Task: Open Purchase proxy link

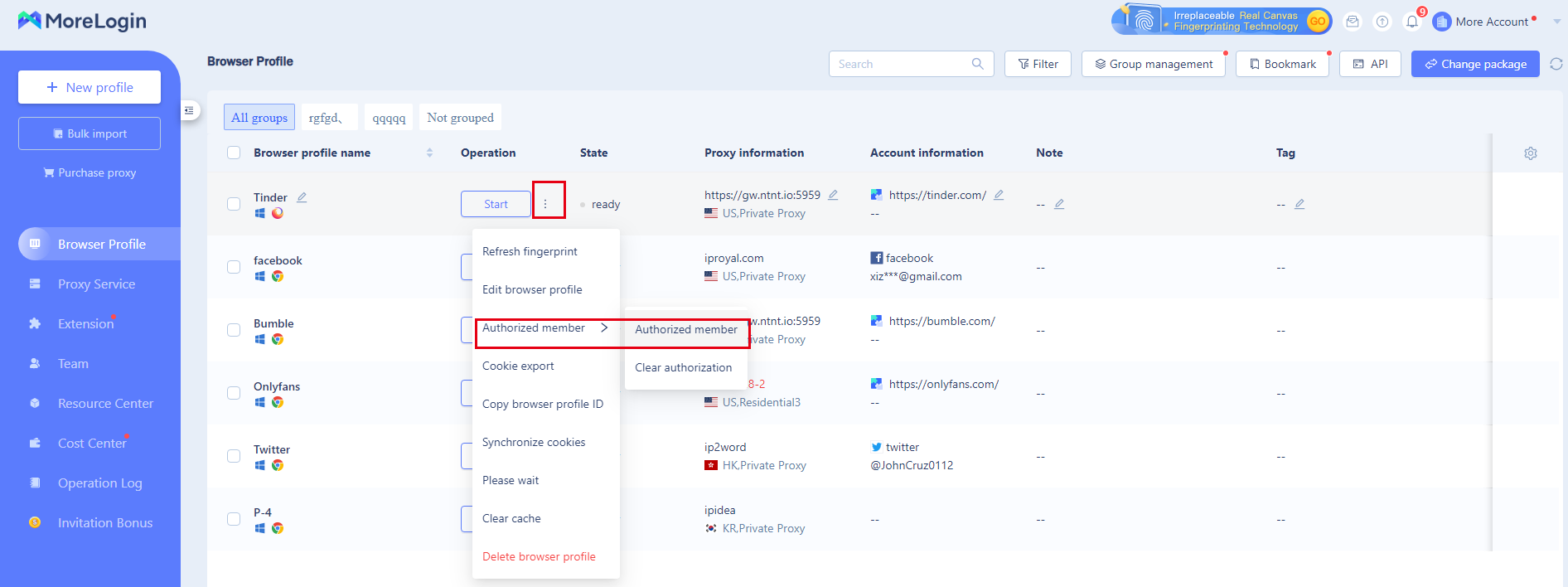Action: coord(90,172)
